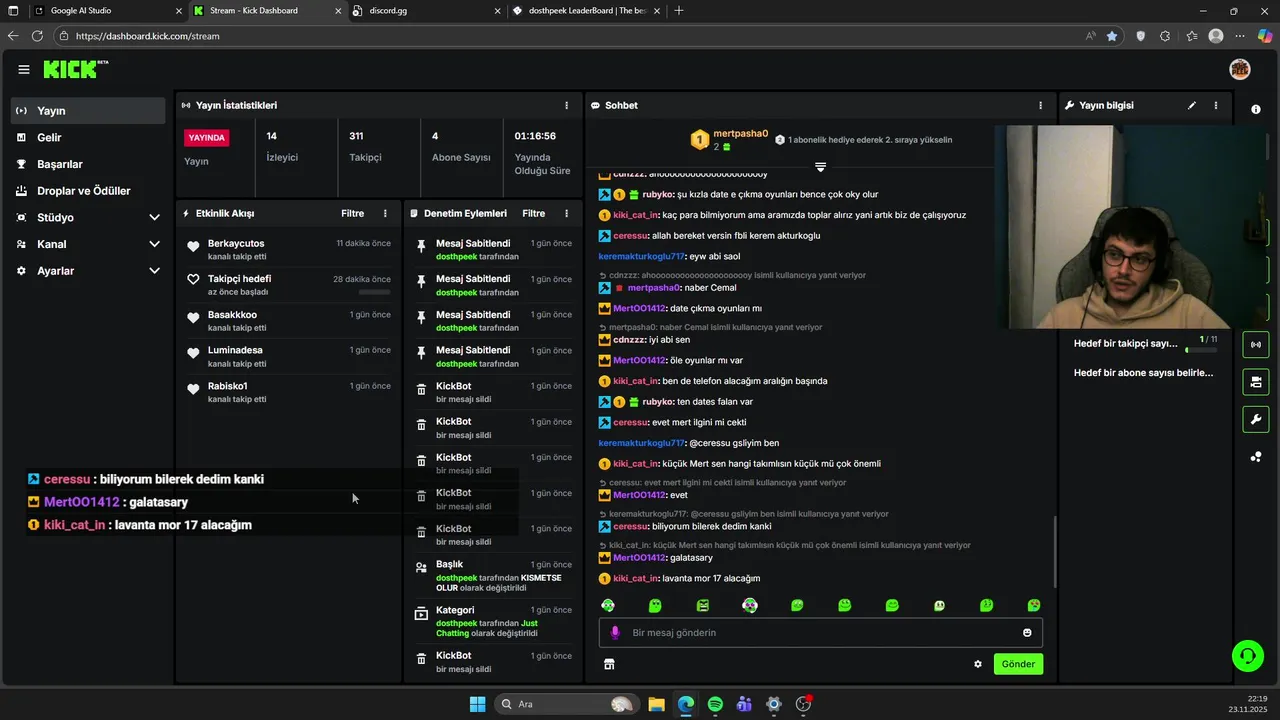Image resolution: width=1280 pixels, height=720 pixels.
Task: Click the chat scrollbar
Action: (1054, 551)
